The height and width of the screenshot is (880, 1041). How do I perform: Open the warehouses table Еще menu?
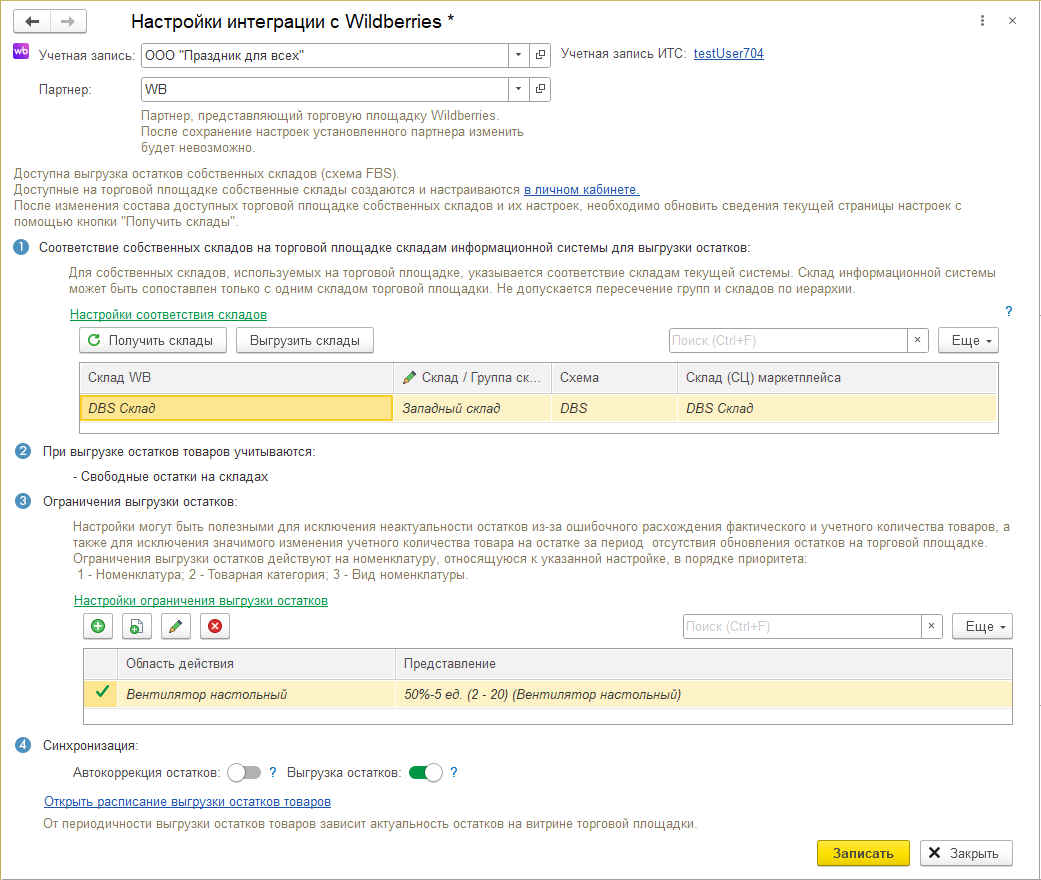pyautogui.click(x=967, y=341)
